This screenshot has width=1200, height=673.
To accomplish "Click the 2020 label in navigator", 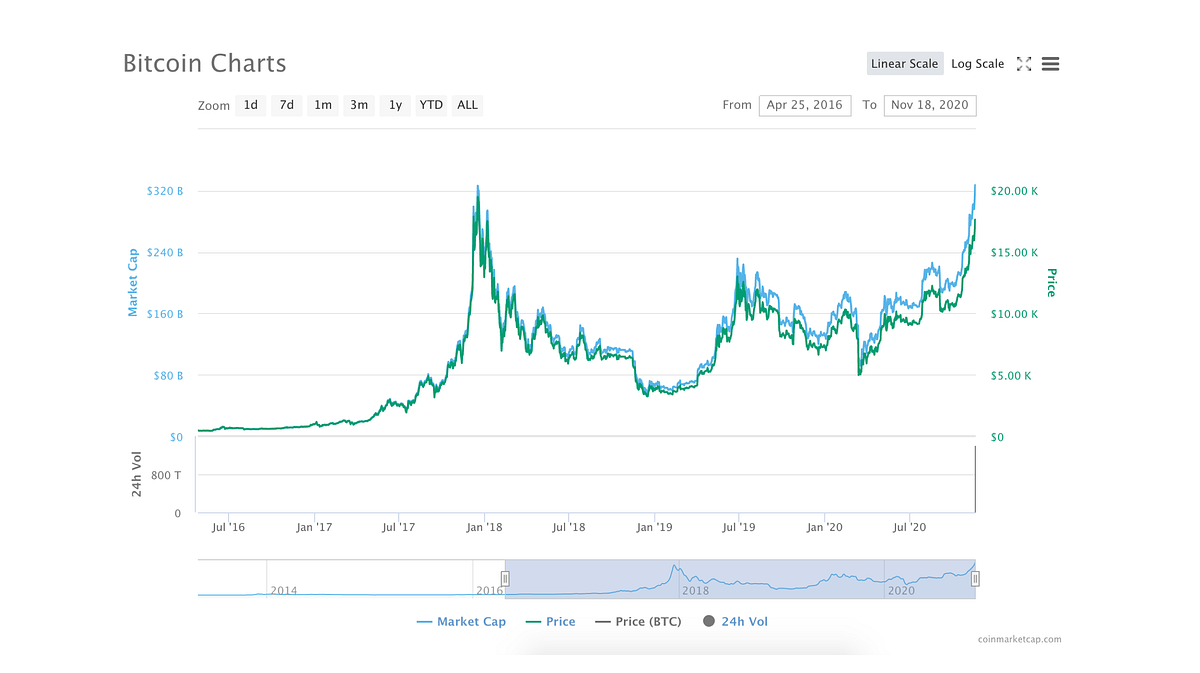I will (901, 591).
